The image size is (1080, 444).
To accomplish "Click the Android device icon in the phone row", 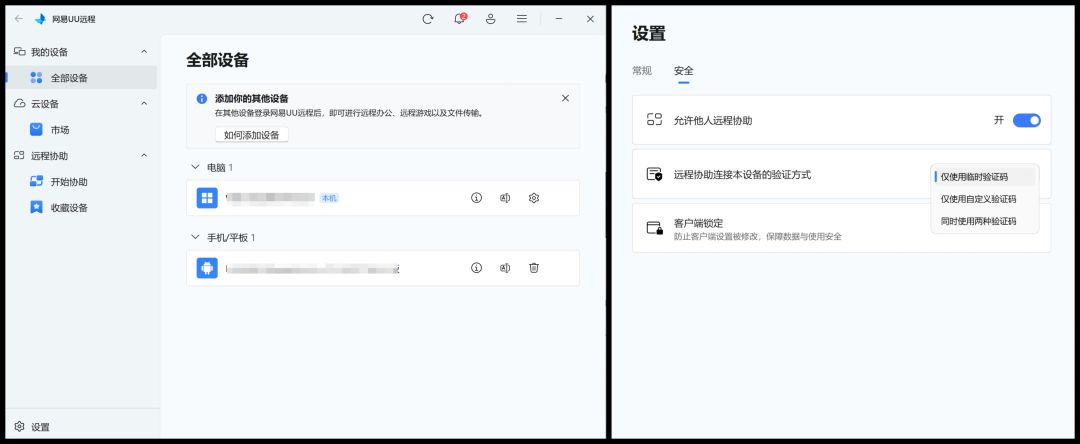I will click(207, 268).
